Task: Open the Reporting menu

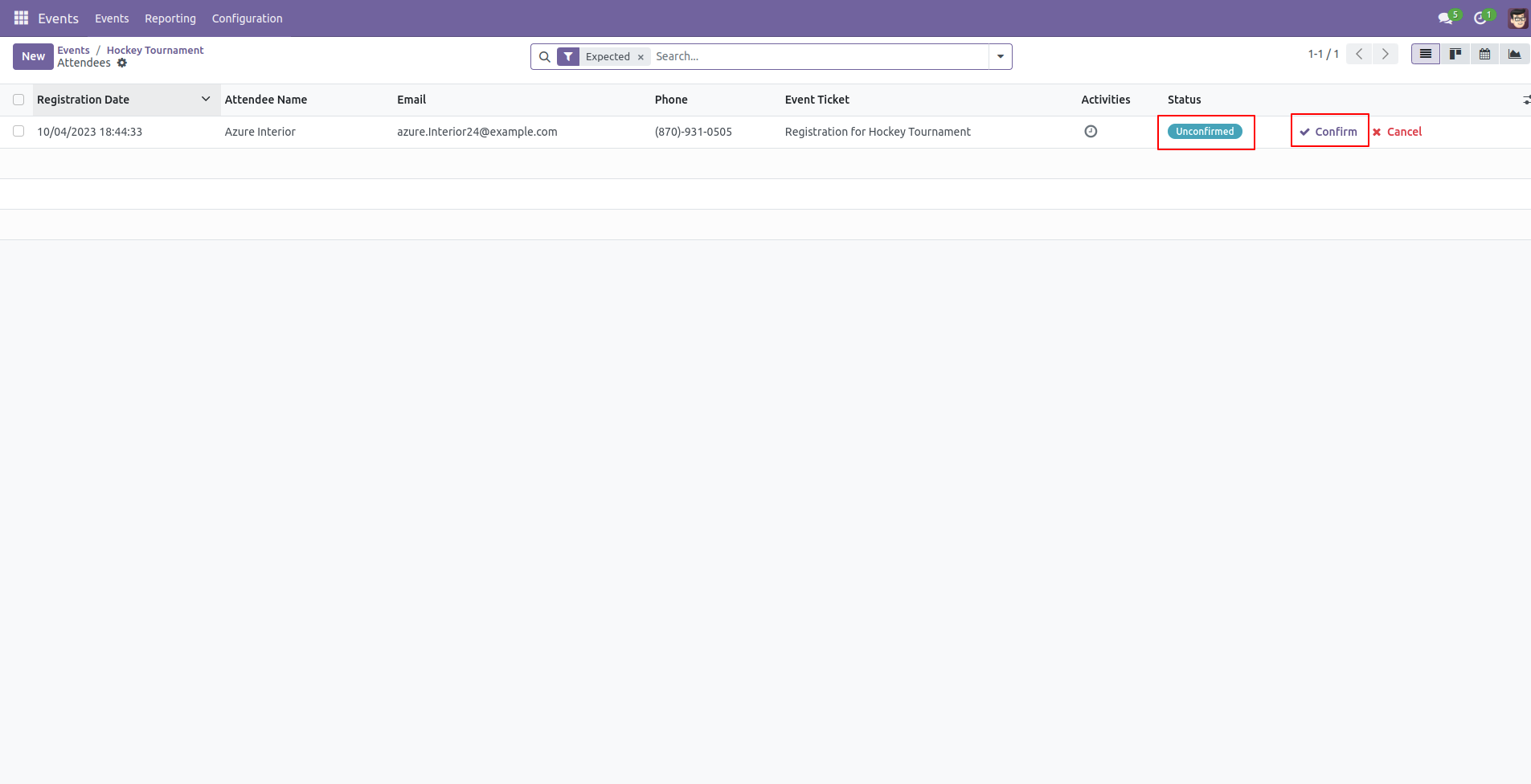Action: (170, 18)
